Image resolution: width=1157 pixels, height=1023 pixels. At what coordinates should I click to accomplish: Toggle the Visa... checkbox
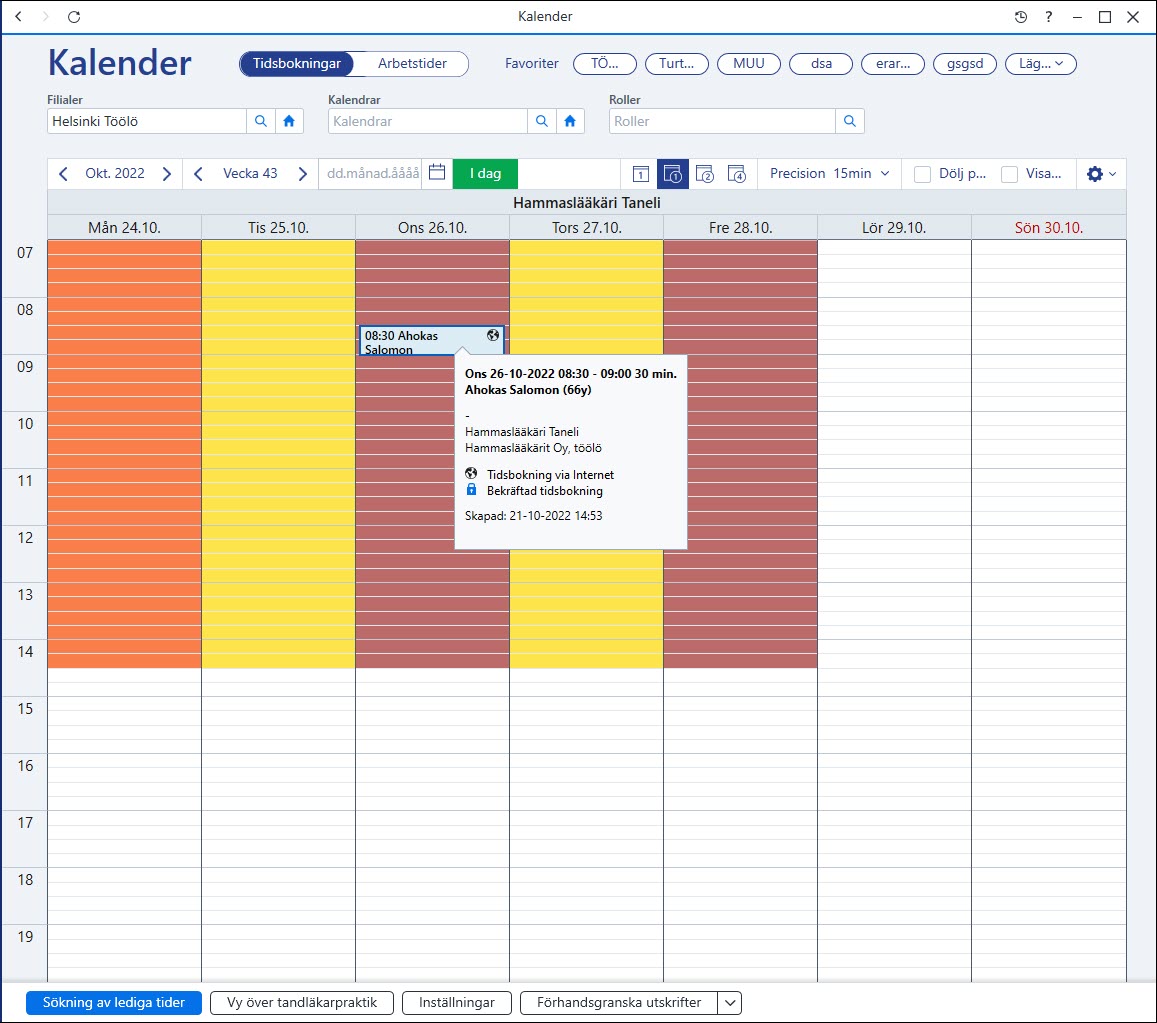(1009, 174)
